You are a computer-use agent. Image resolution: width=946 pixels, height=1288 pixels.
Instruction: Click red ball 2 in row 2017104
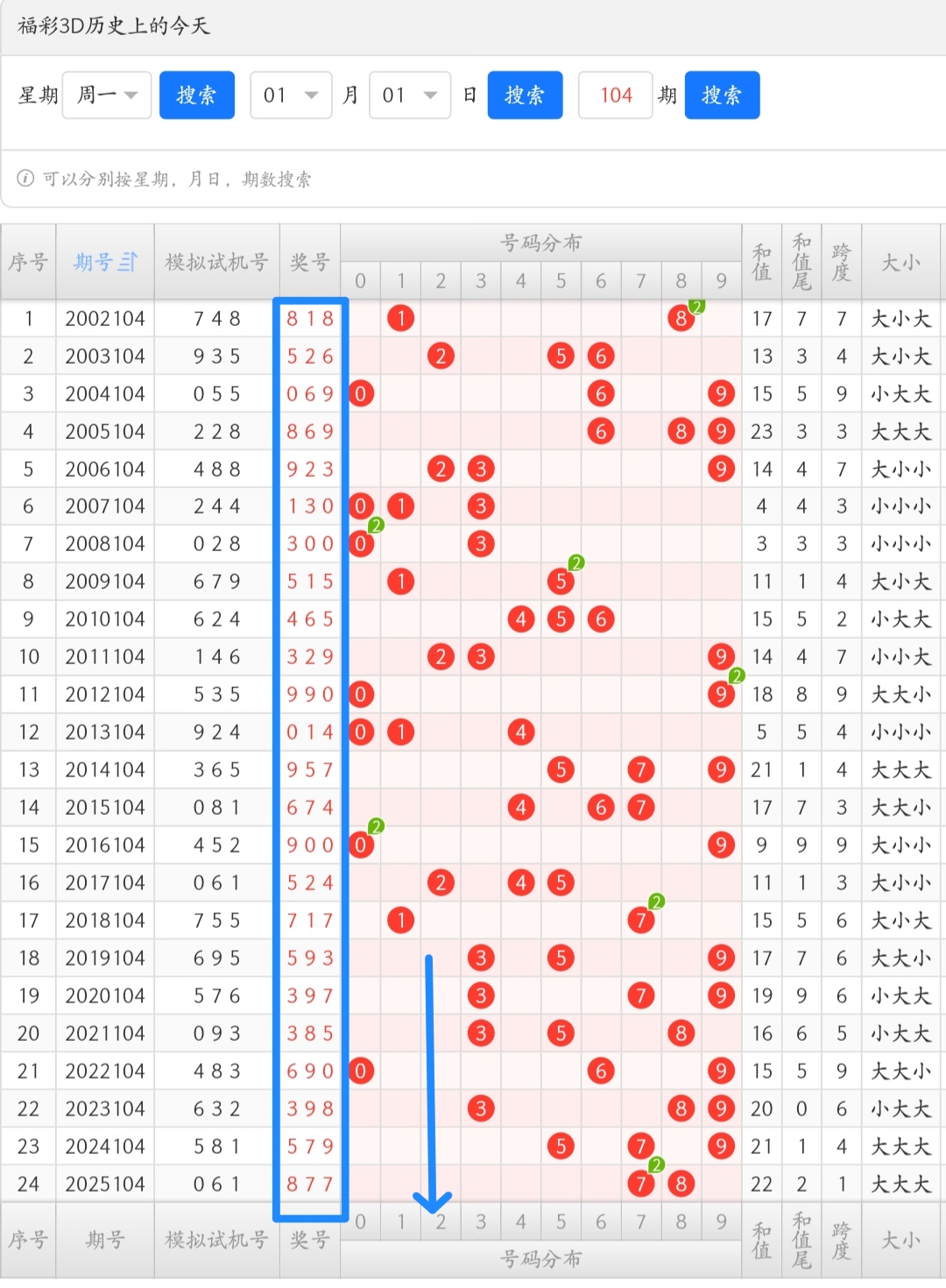click(441, 882)
